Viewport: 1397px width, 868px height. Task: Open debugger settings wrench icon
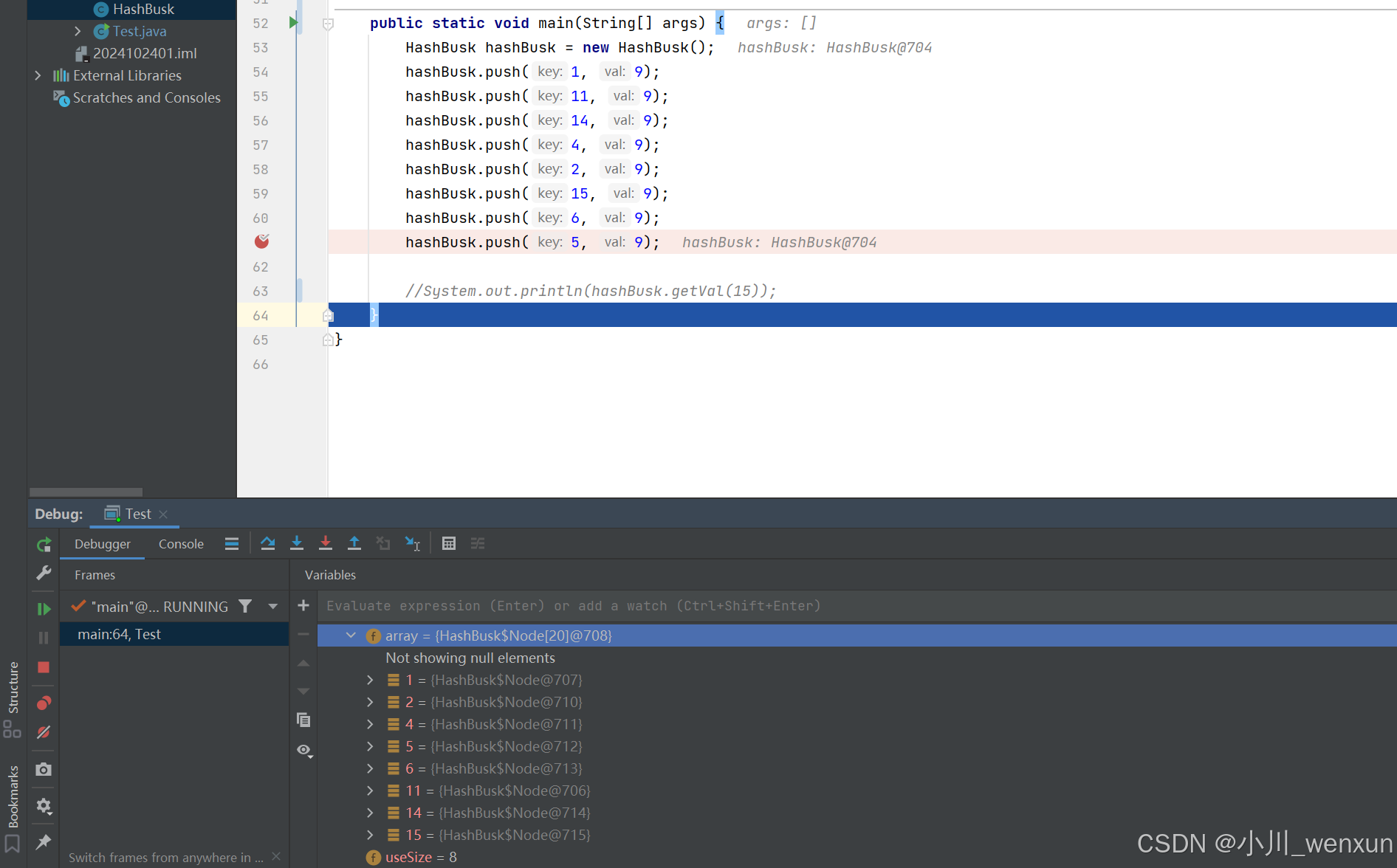(44, 573)
